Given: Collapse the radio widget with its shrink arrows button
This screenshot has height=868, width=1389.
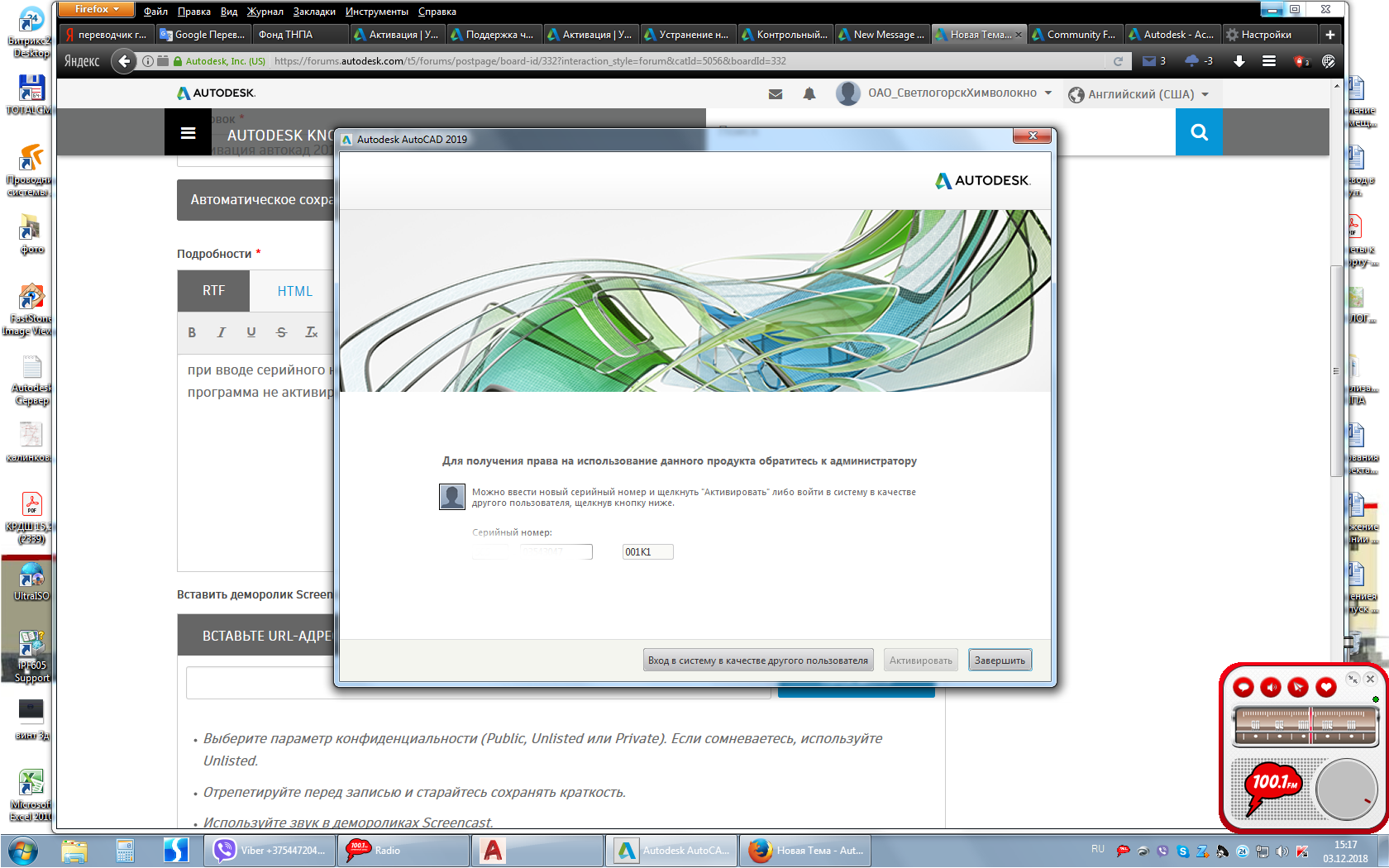Looking at the screenshot, I should point(1353,679).
